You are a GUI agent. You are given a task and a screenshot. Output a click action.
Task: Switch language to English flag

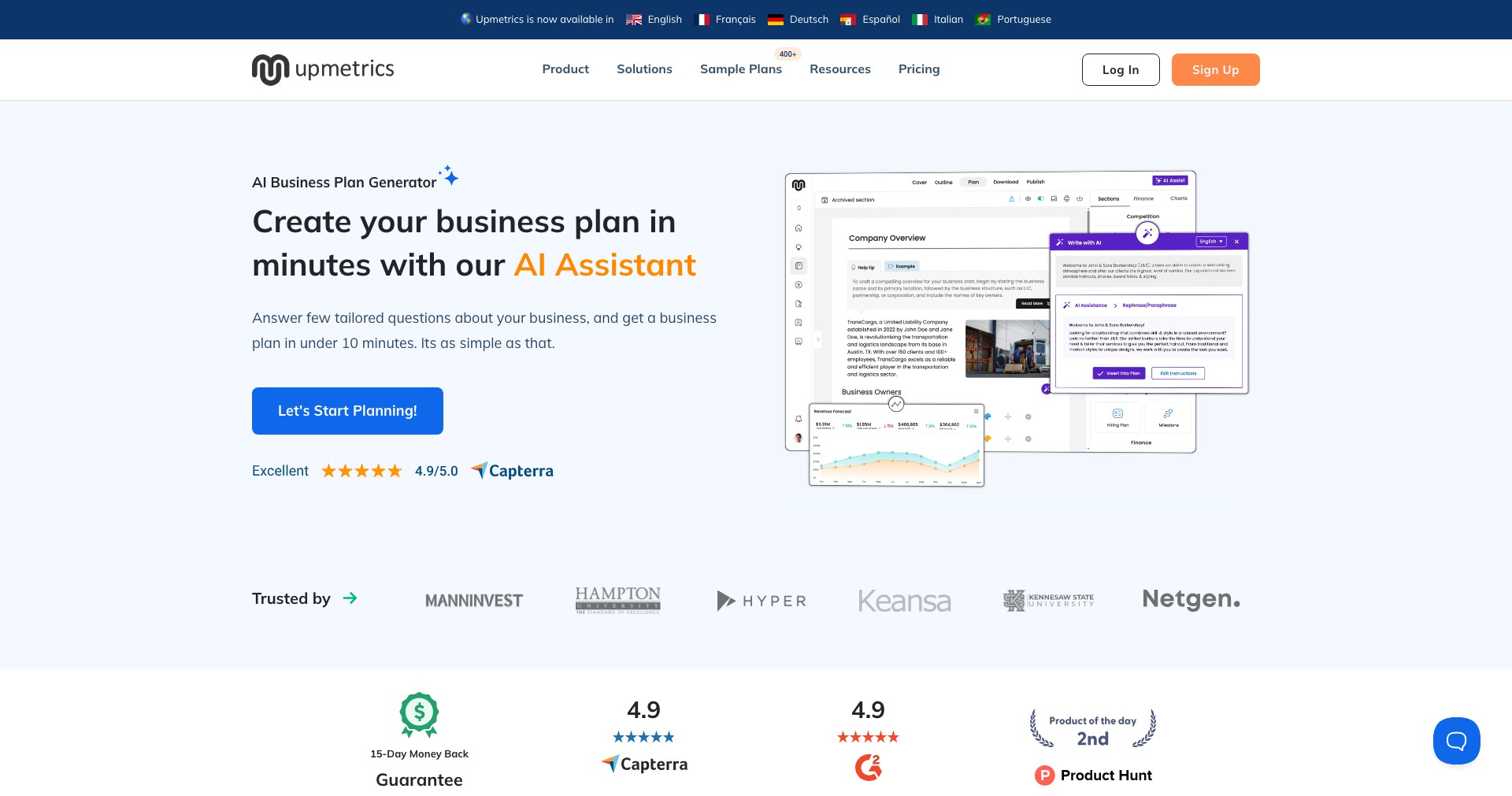pyautogui.click(x=634, y=20)
